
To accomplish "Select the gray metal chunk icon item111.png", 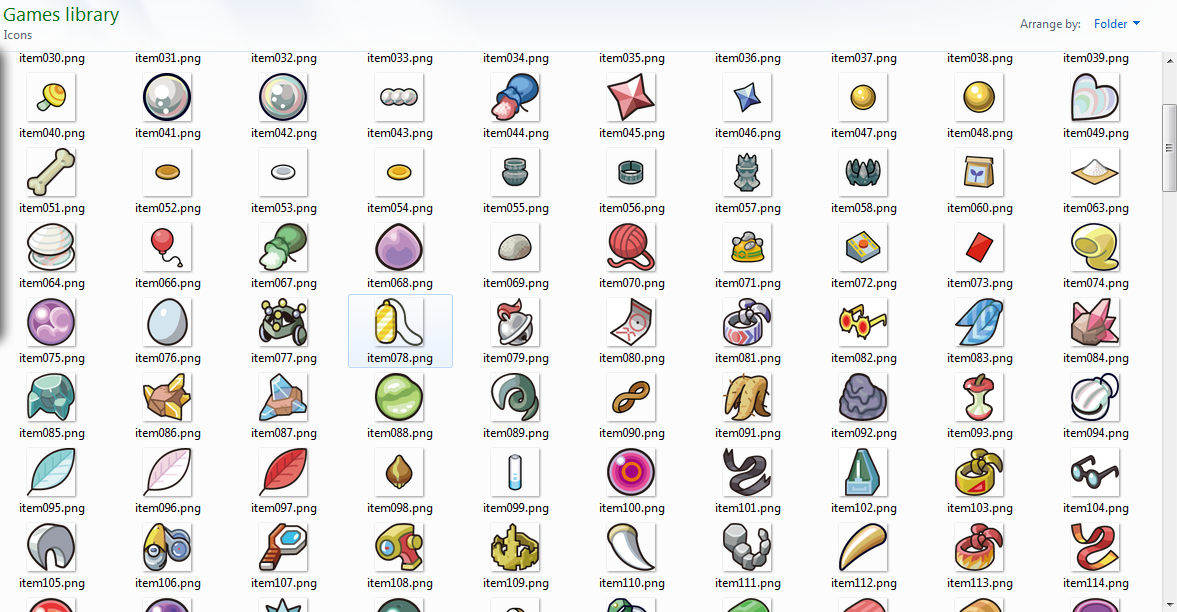I will 748,547.
